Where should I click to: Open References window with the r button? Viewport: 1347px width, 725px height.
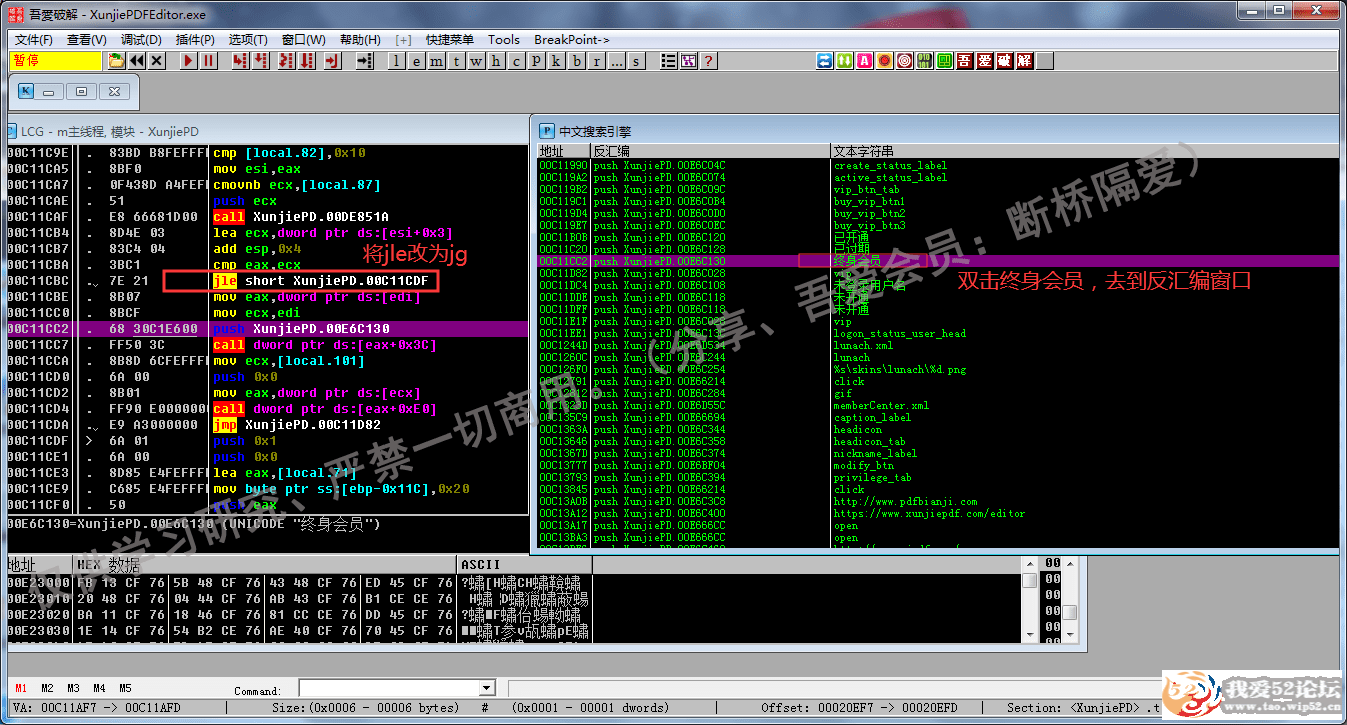597,61
